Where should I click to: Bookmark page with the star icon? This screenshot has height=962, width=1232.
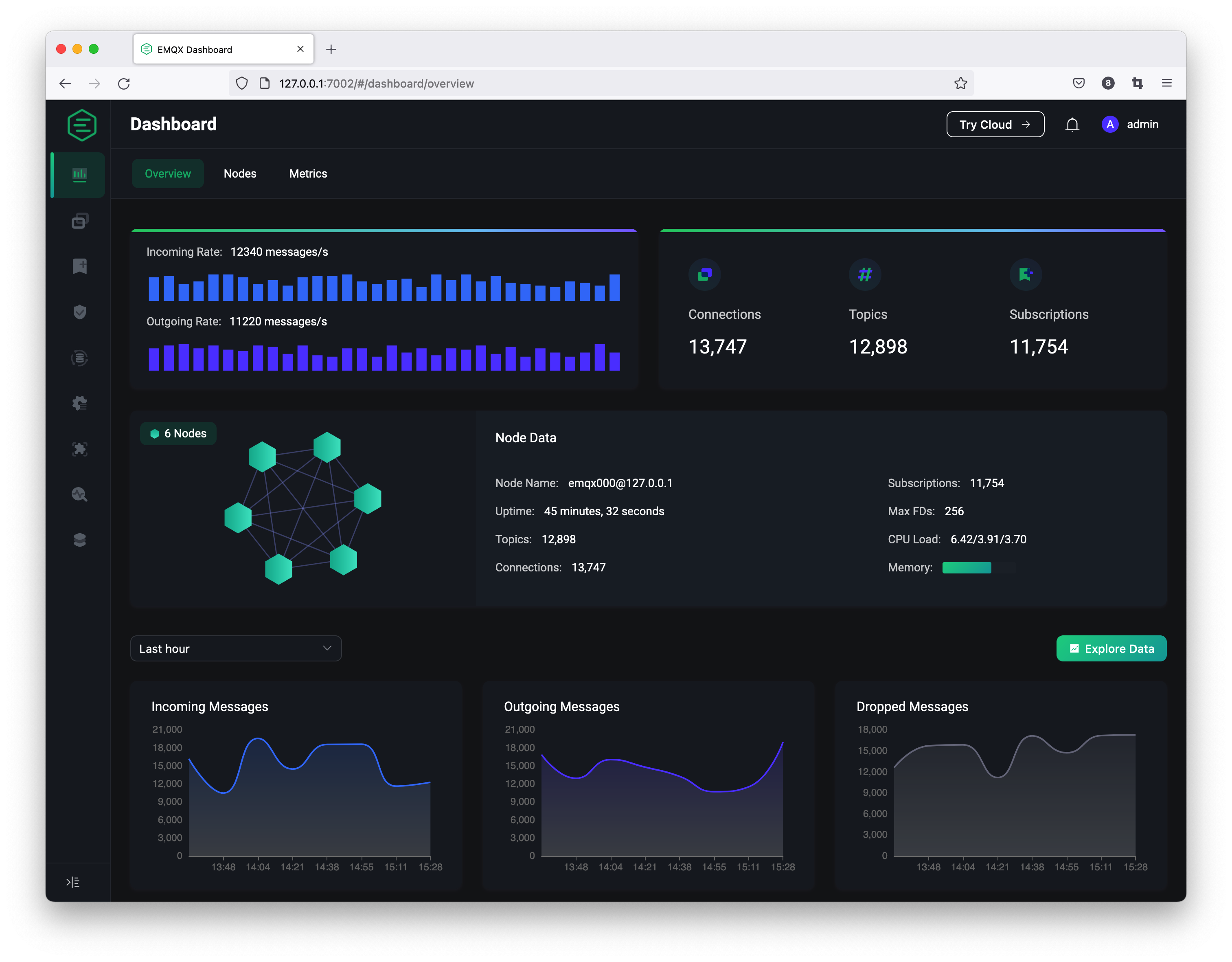(x=960, y=83)
